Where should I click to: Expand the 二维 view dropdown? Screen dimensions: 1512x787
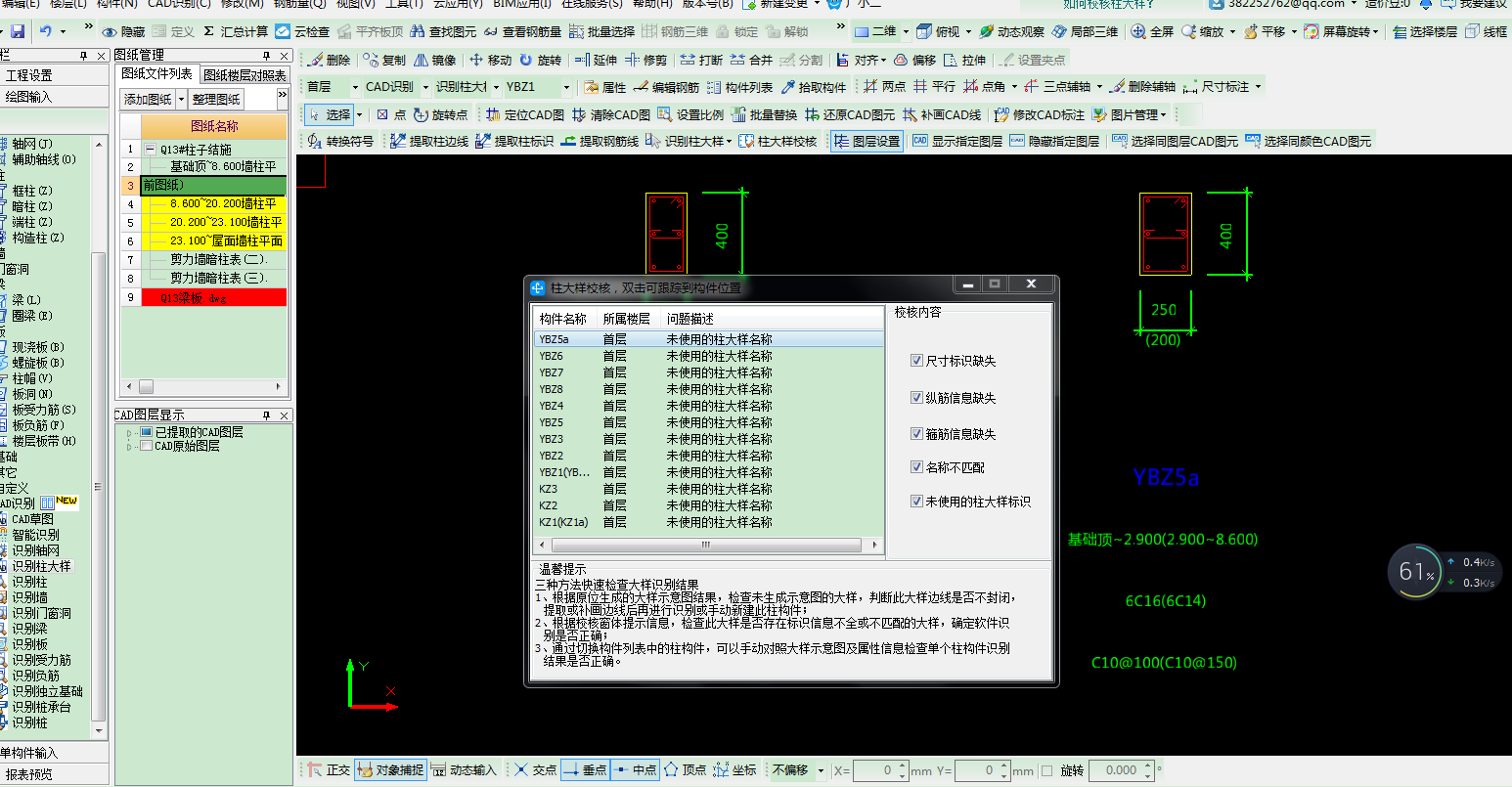point(906,32)
